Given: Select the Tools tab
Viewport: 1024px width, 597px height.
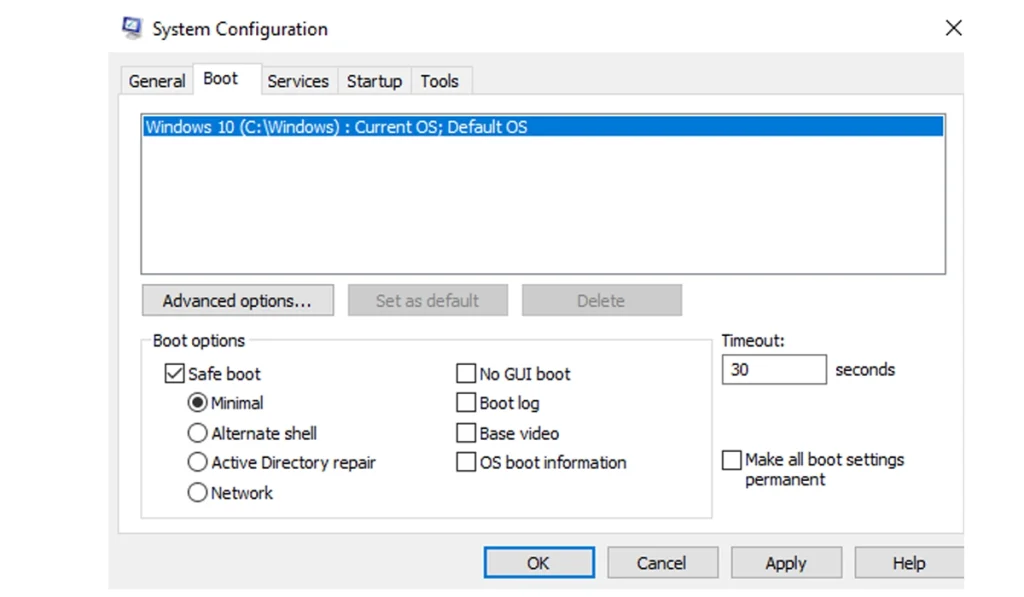Looking at the screenshot, I should [x=439, y=81].
